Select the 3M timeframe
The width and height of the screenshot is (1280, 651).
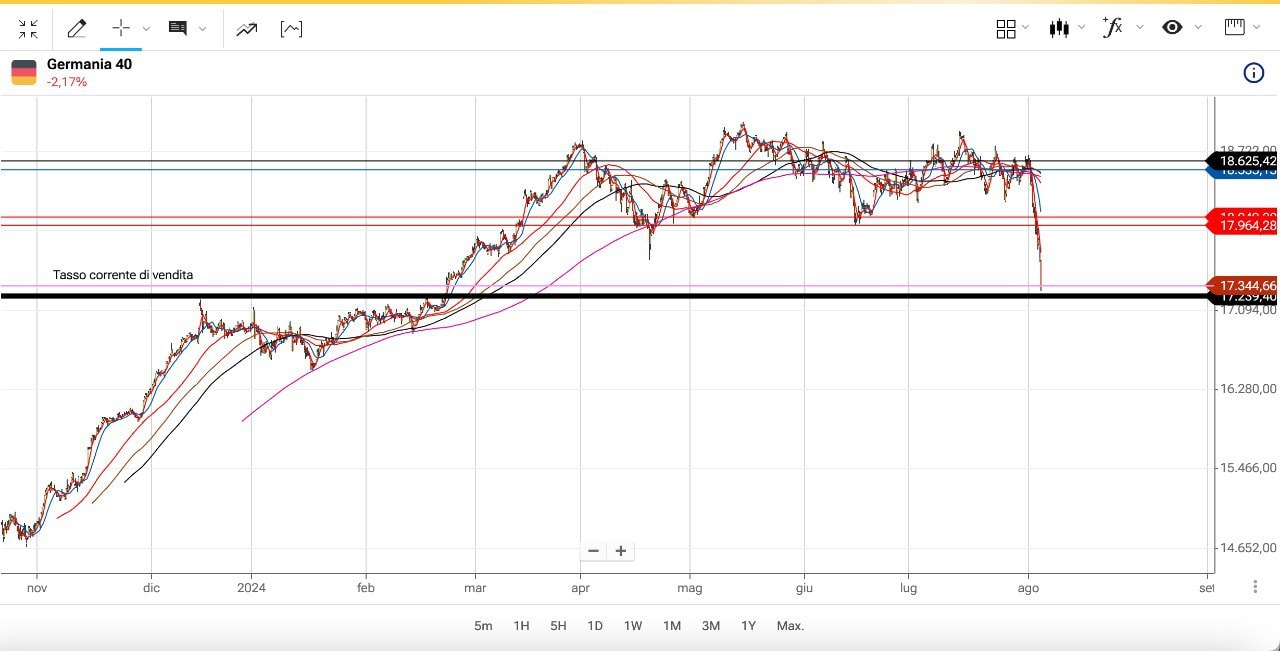711,626
